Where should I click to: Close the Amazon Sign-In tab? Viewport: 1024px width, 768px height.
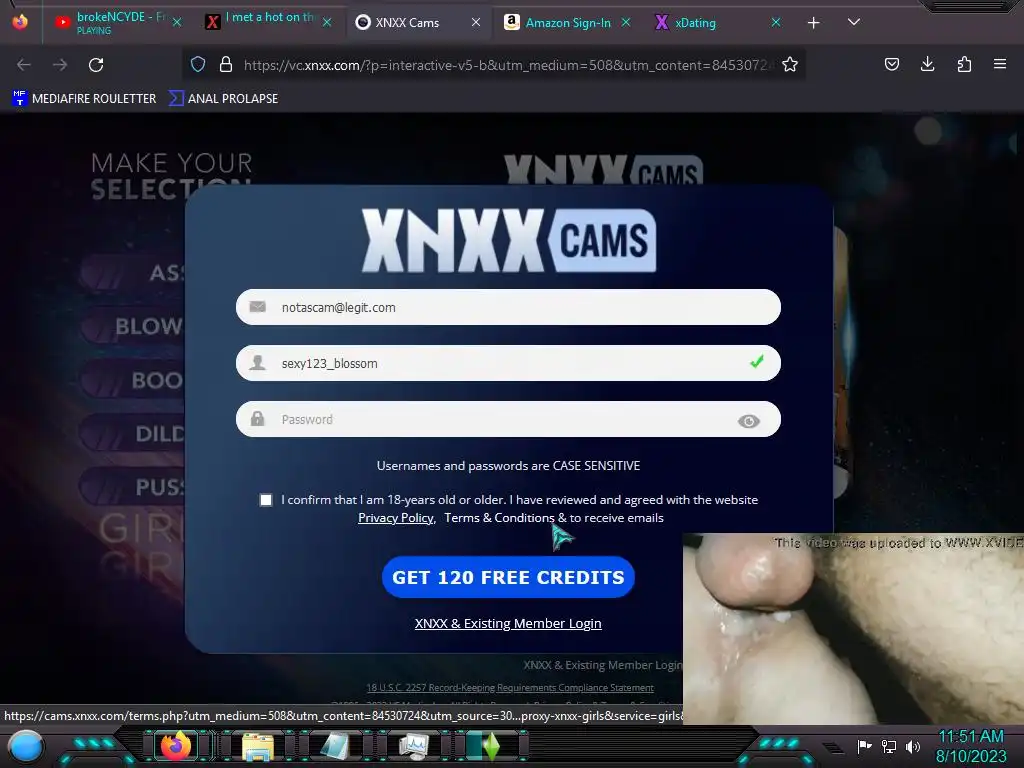tap(626, 22)
